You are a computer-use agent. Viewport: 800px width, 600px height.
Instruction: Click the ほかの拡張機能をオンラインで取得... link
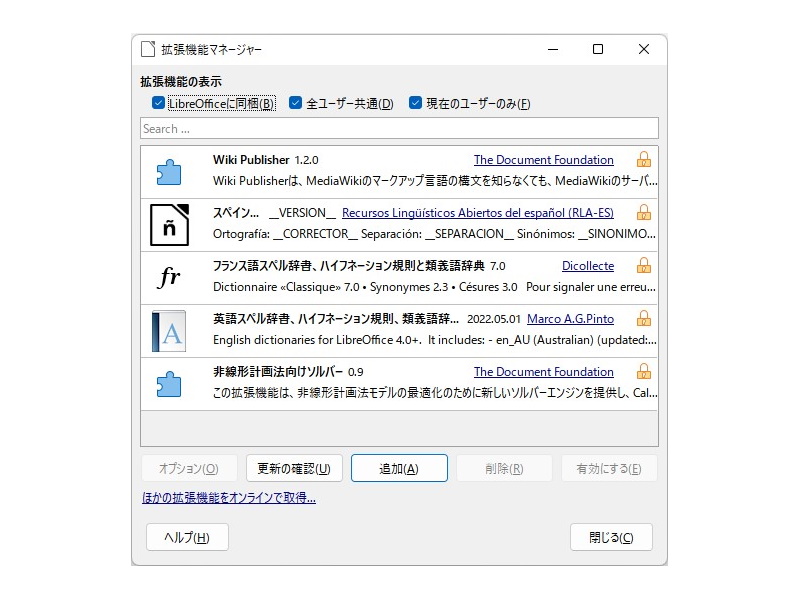click(x=229, y=497)
